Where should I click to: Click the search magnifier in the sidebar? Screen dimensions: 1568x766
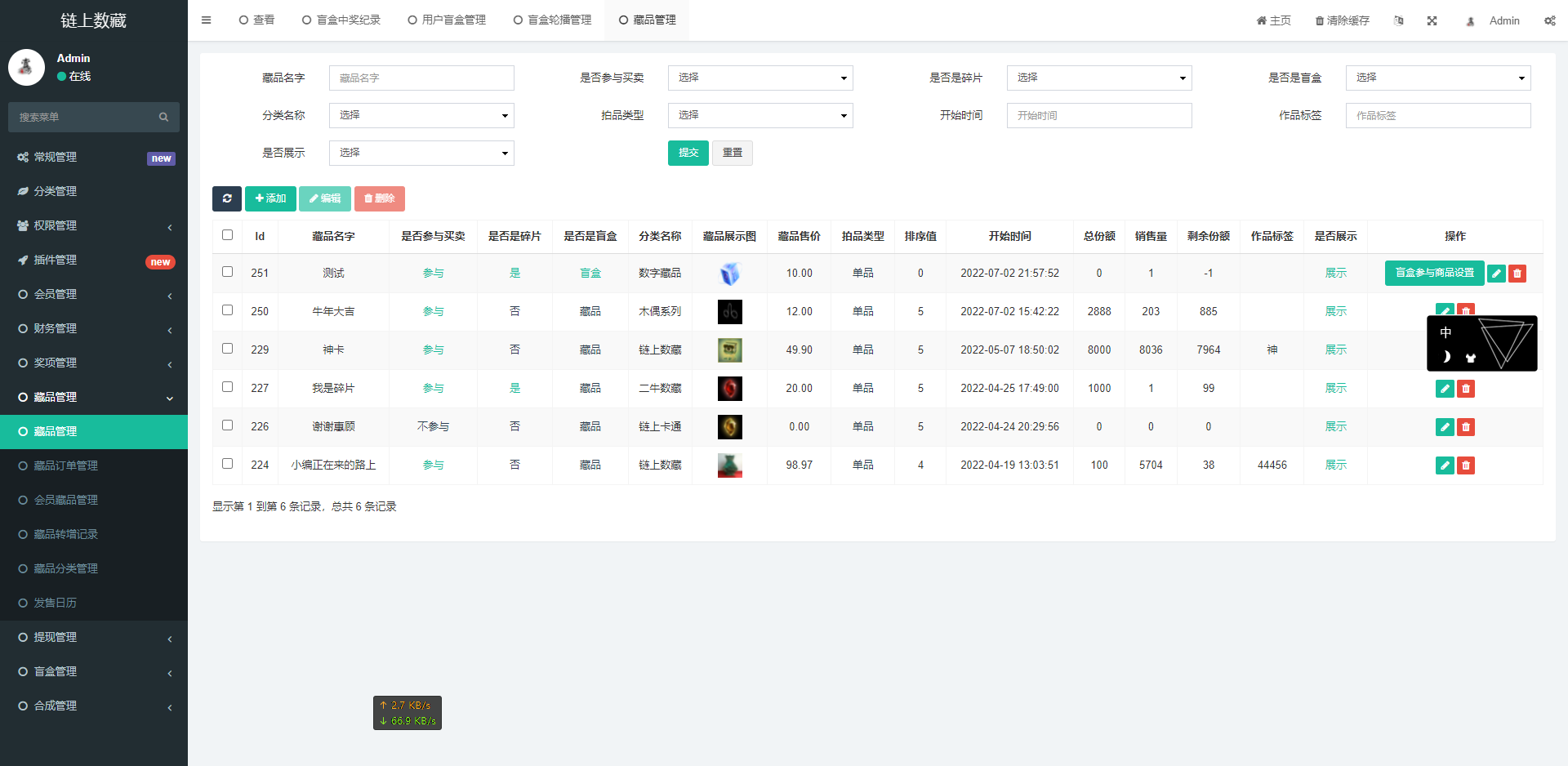pos(163,117)
